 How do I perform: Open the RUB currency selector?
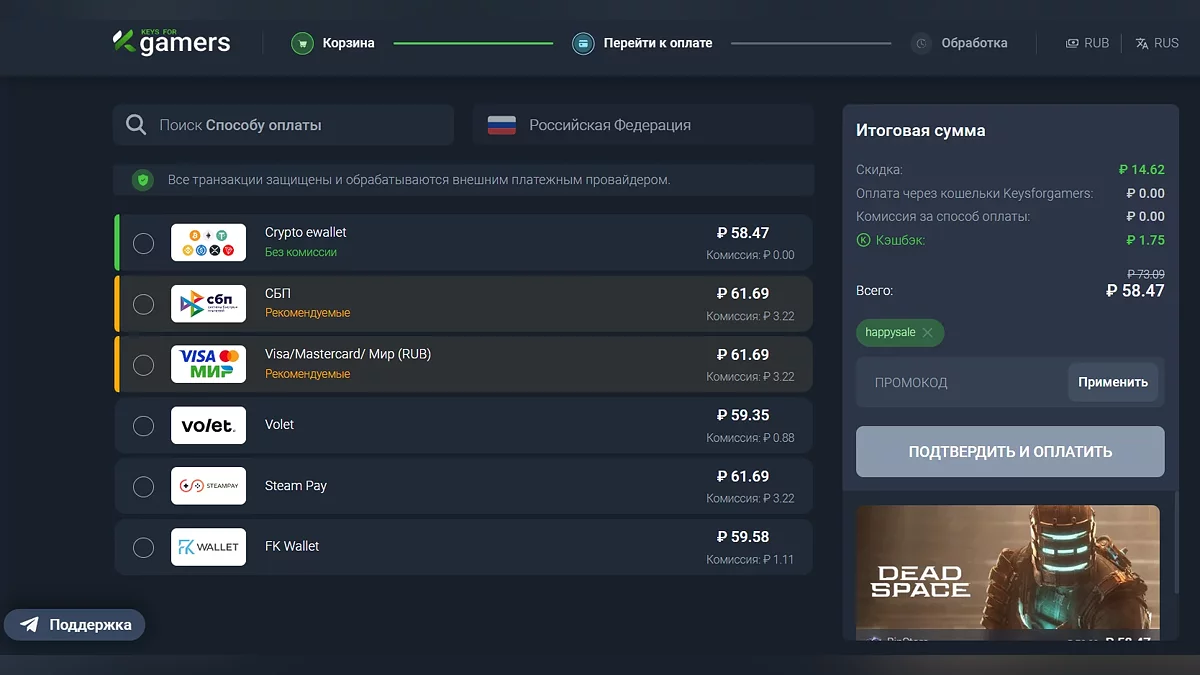(x=1087, y=43)
